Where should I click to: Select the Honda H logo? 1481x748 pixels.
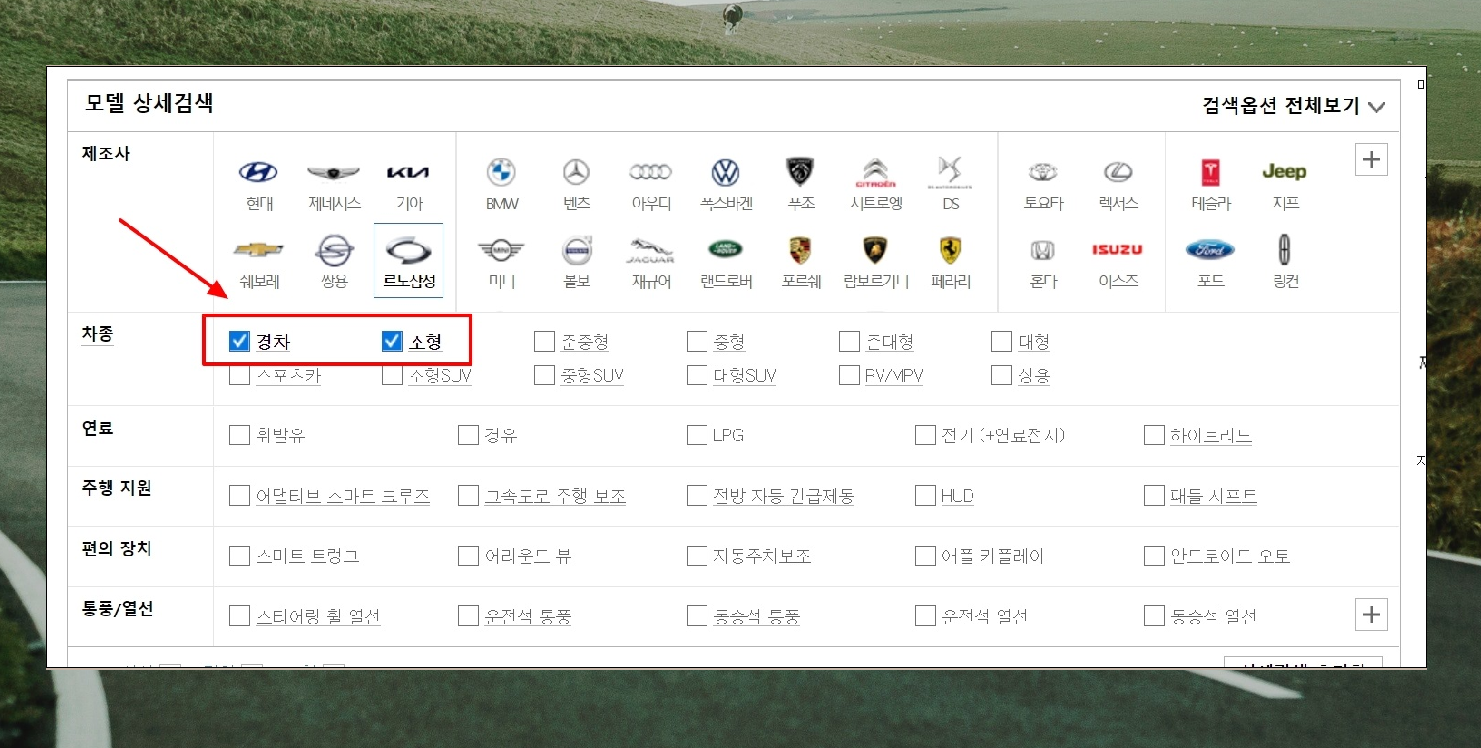click(x=1043, y=250)
